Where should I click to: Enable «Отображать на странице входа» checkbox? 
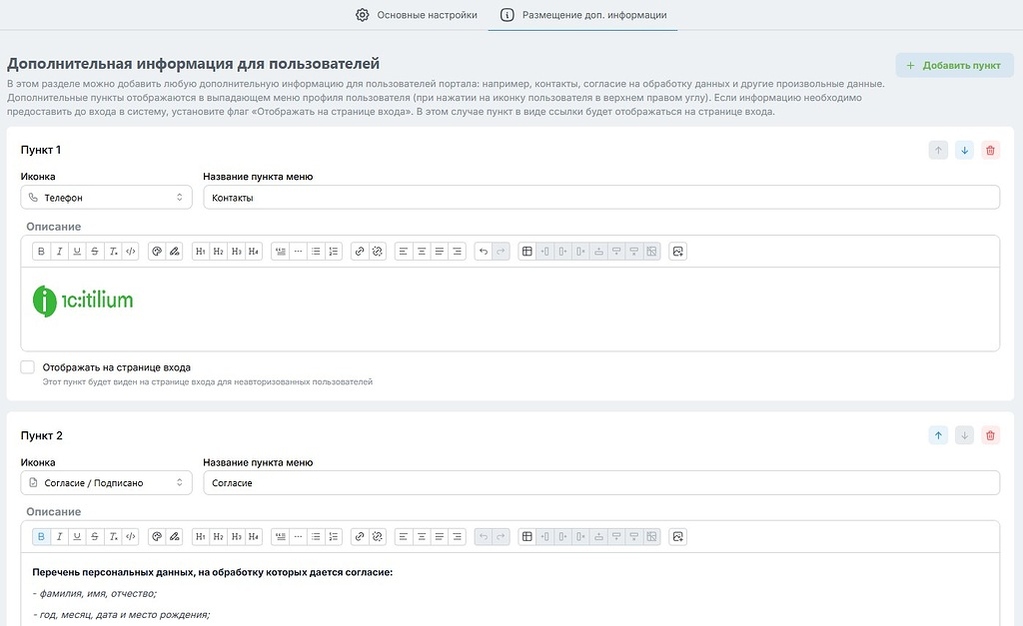[x=28, y=367]
